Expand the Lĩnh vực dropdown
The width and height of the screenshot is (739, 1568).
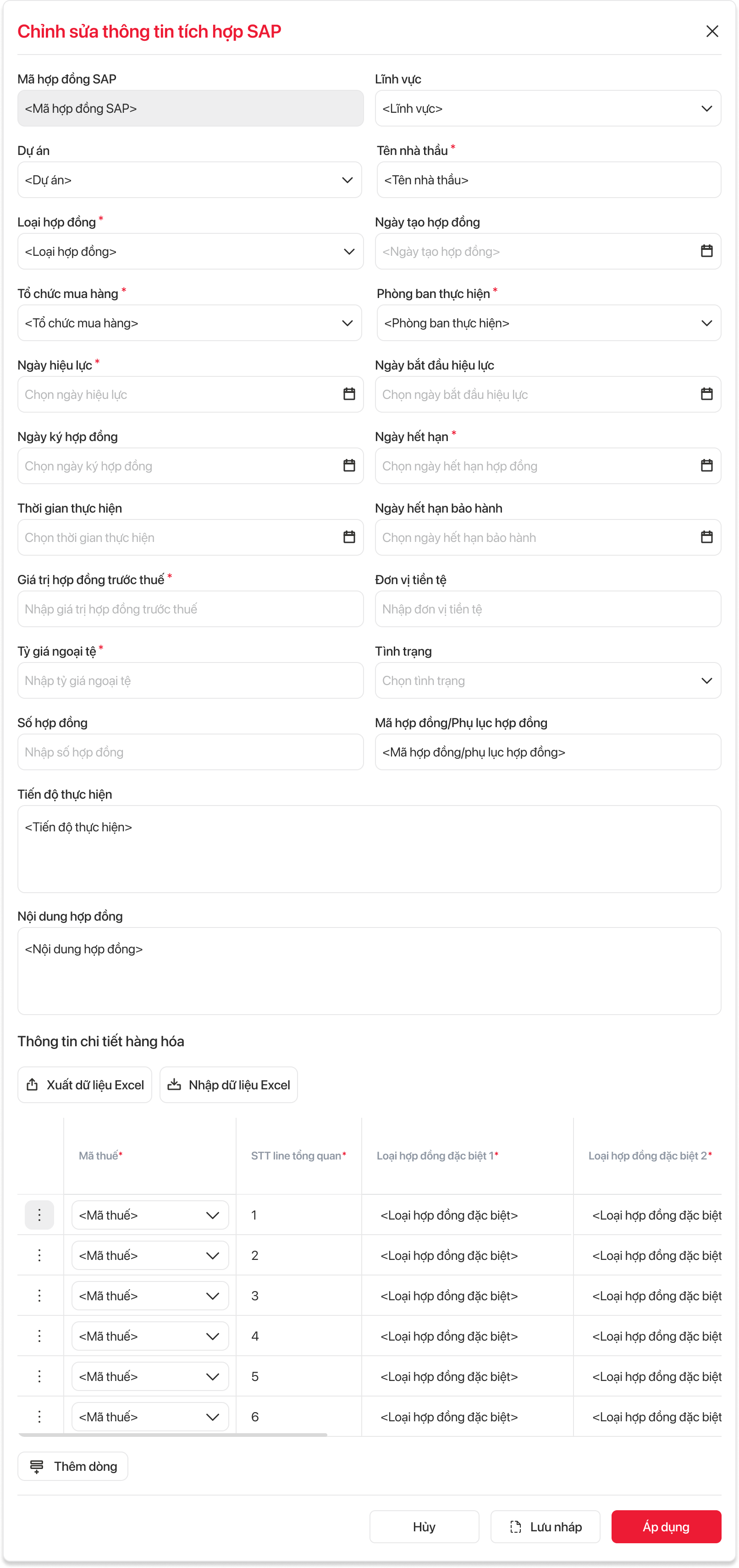[706, 108]
